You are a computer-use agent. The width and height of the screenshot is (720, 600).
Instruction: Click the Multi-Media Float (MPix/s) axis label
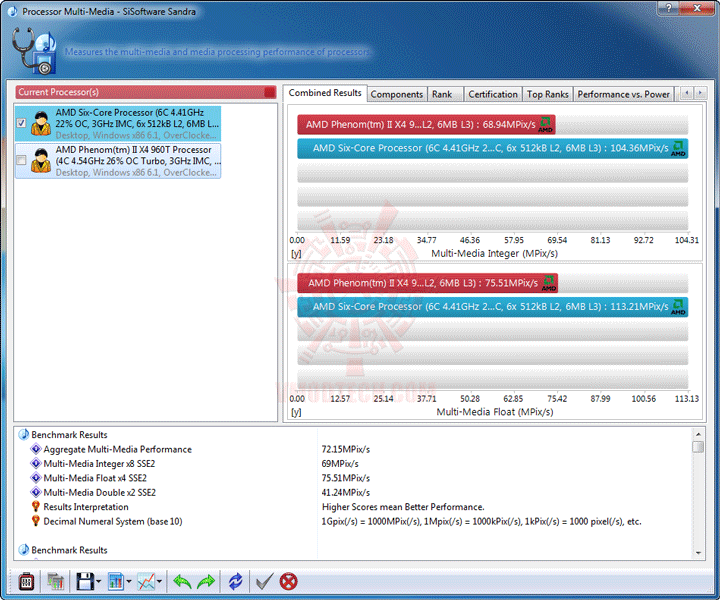[x=495, y=412]
